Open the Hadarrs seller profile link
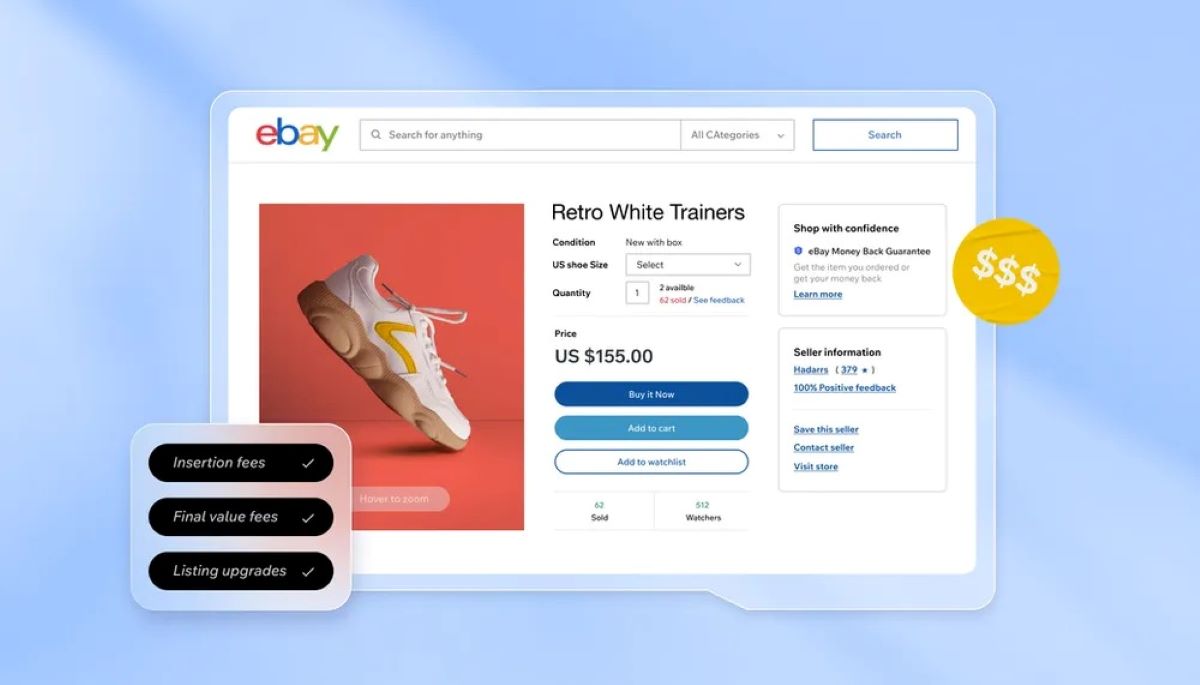The height and width of the screenshot is (685, 1200). 811,370
